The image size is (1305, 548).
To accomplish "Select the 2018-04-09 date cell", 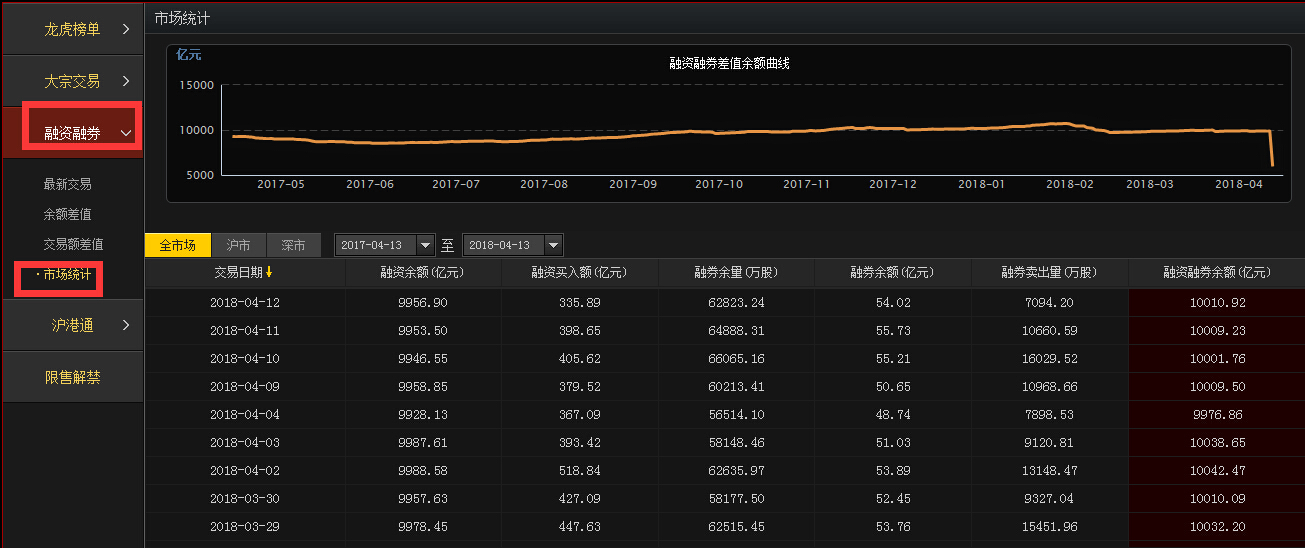I will [x=245, y=386].
